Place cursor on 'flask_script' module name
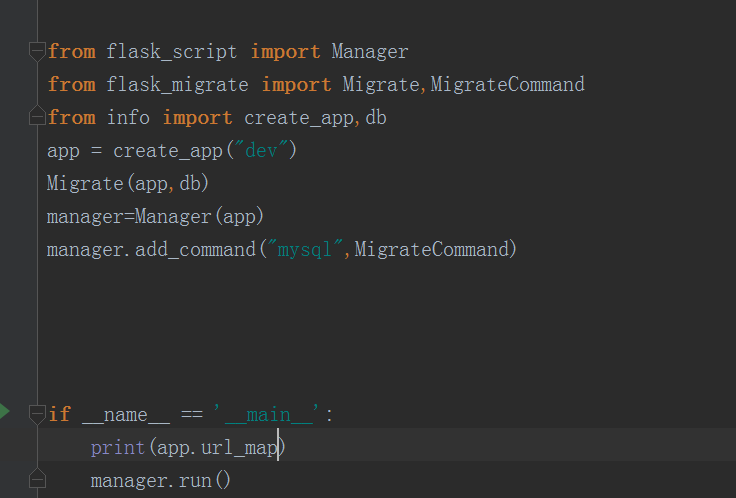 173,51
